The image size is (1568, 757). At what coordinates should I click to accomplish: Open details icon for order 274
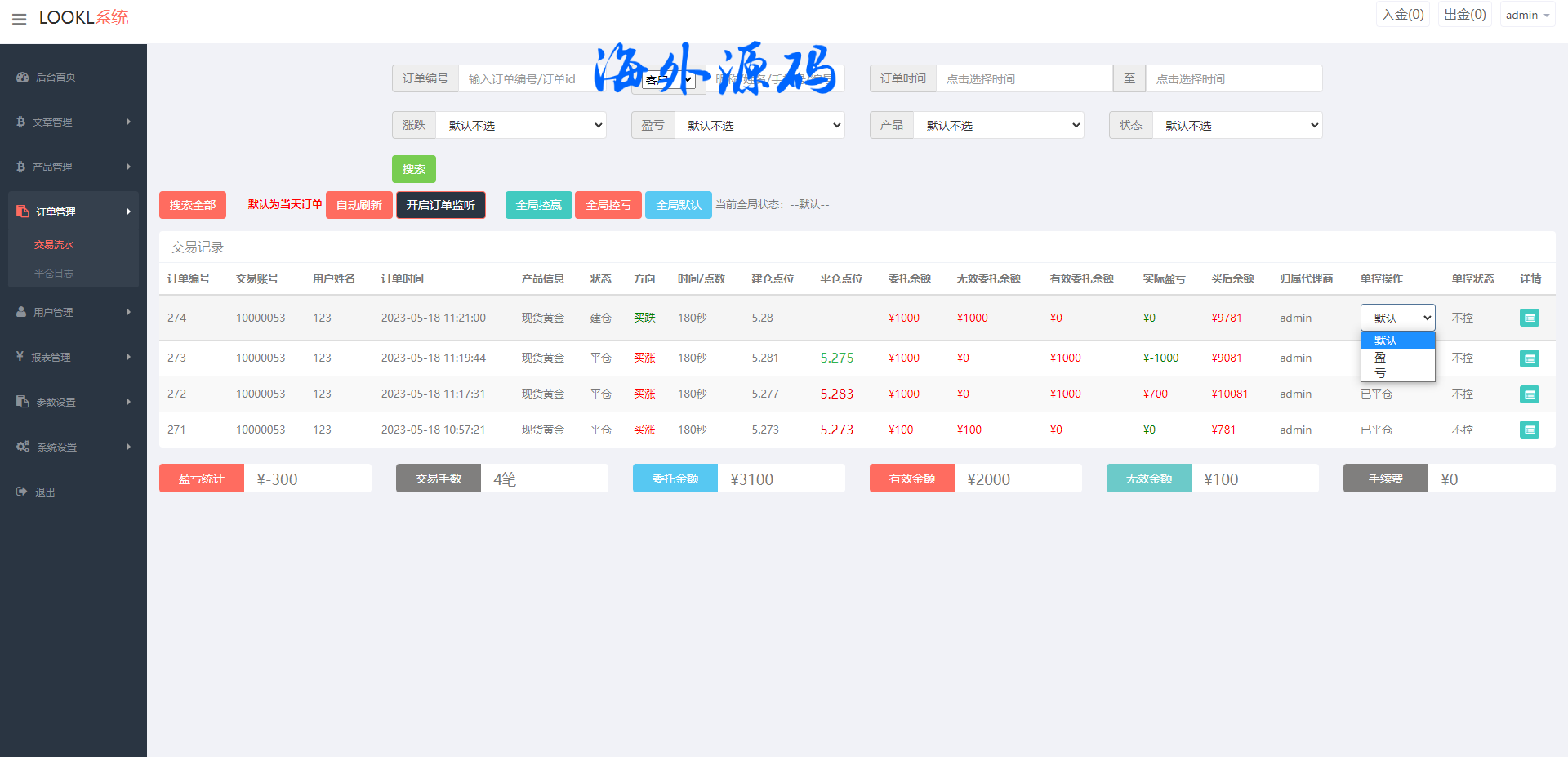1529,318
